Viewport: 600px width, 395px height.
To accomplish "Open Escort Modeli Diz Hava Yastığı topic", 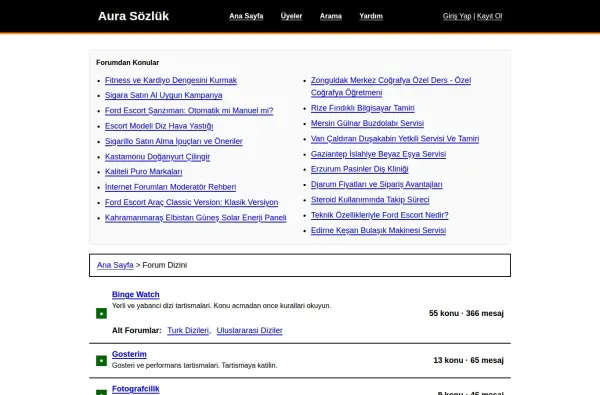I will 159,126.
